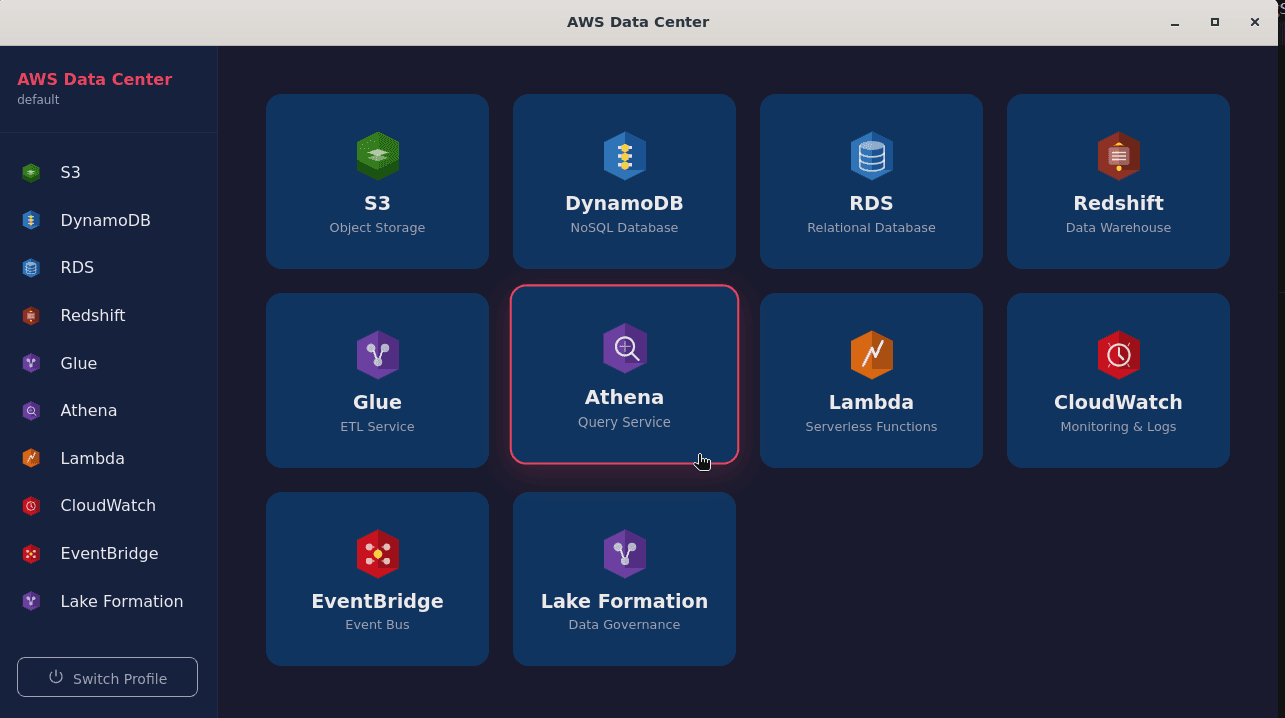Click the 'Serverless Functions' subtitle
Viewport: 1285px width, 718px height.
point(872,427)
